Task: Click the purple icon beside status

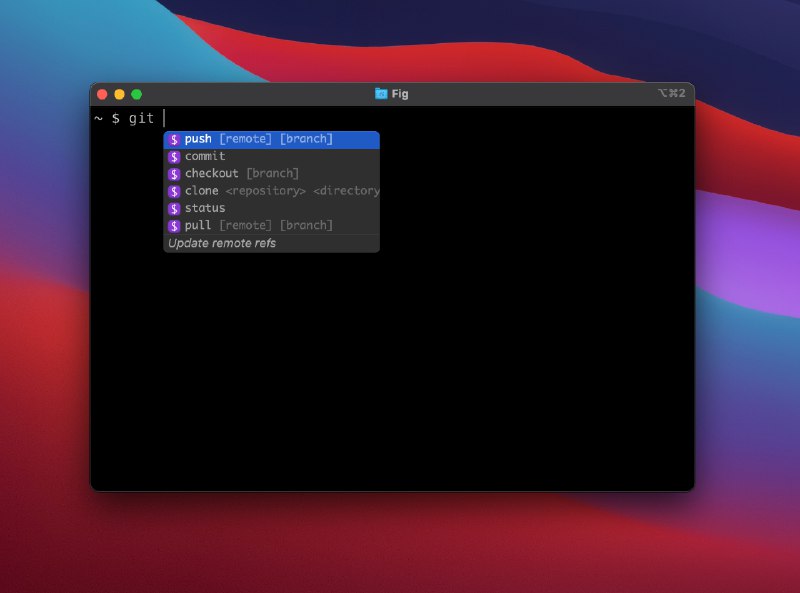Action: (174, 209)
